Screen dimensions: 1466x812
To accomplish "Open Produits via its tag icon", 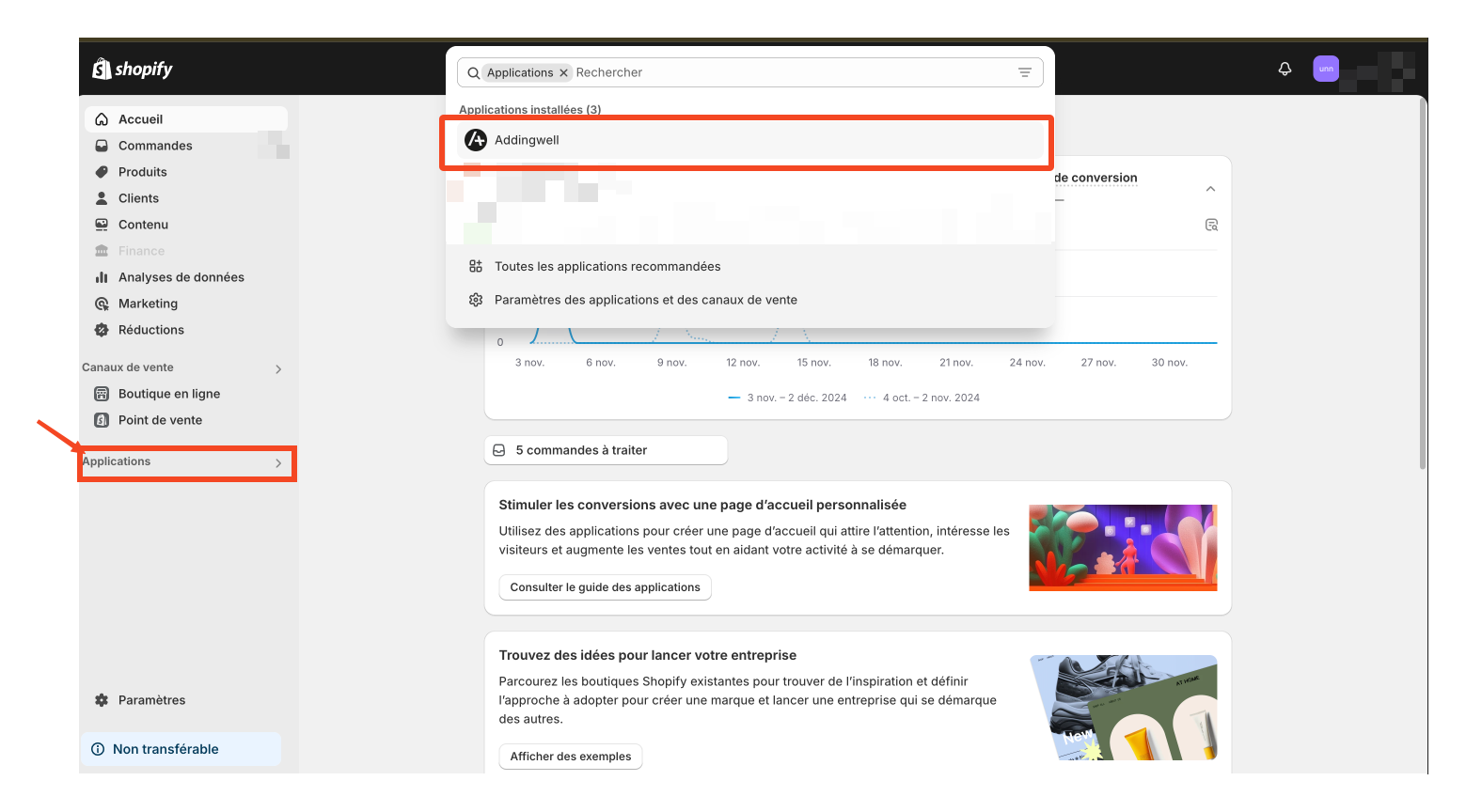I will pyautogui.click(x=102, y=172).
